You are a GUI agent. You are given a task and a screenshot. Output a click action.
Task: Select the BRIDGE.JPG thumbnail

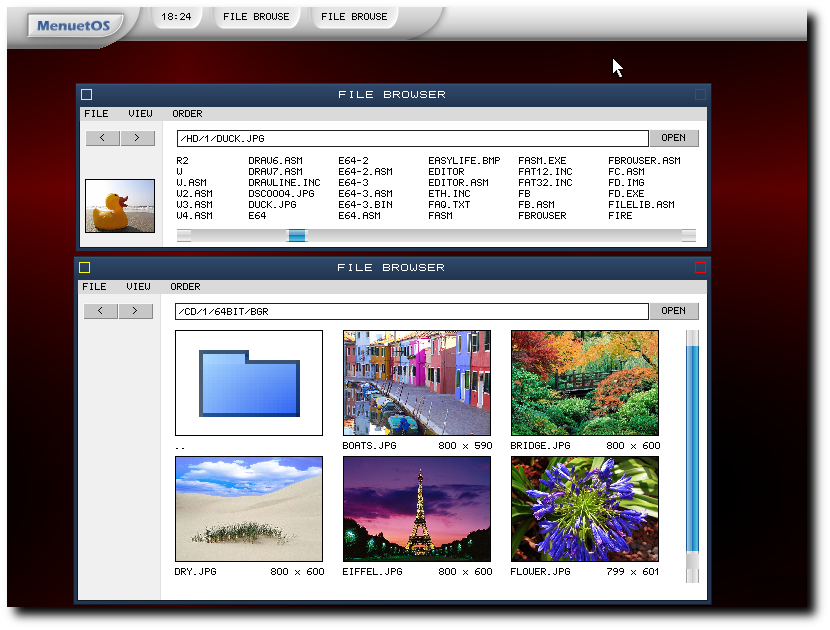[x=585, y=383]
